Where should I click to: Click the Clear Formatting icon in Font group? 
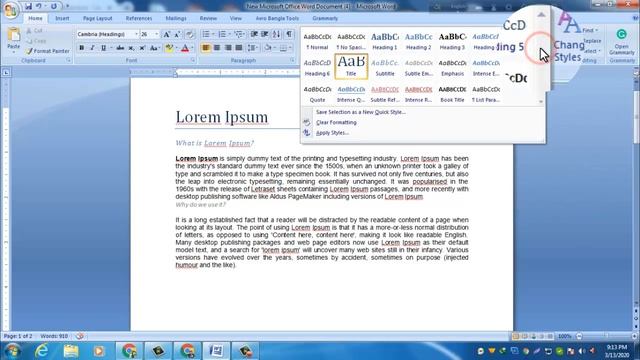[x=189, y=34]
